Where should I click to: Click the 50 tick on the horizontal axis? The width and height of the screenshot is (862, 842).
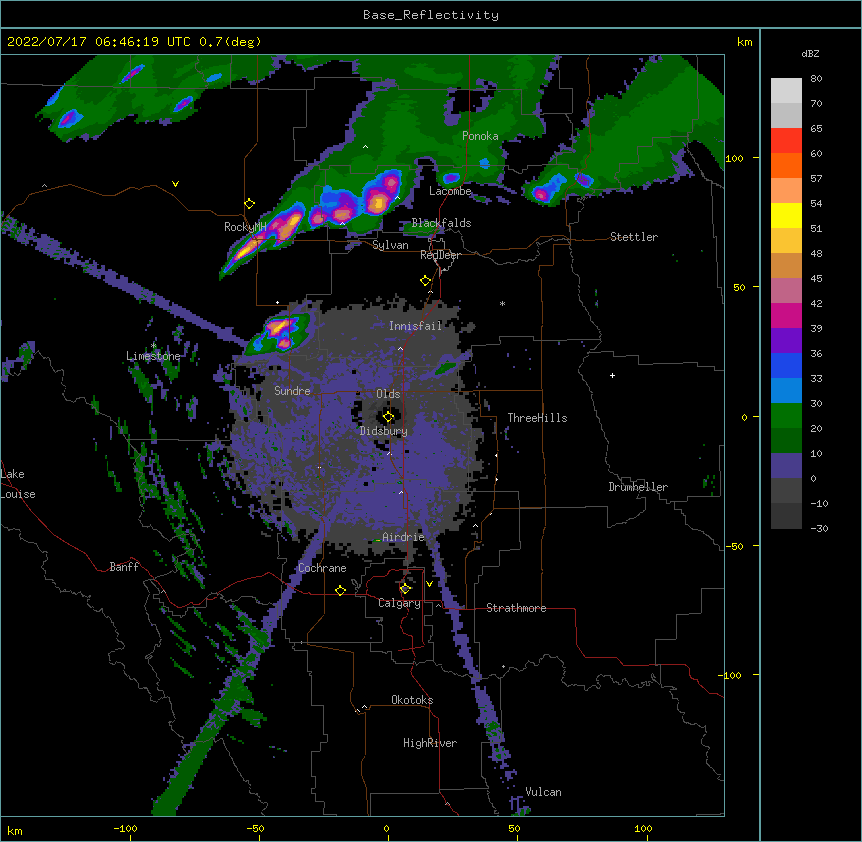coord(514,828)
